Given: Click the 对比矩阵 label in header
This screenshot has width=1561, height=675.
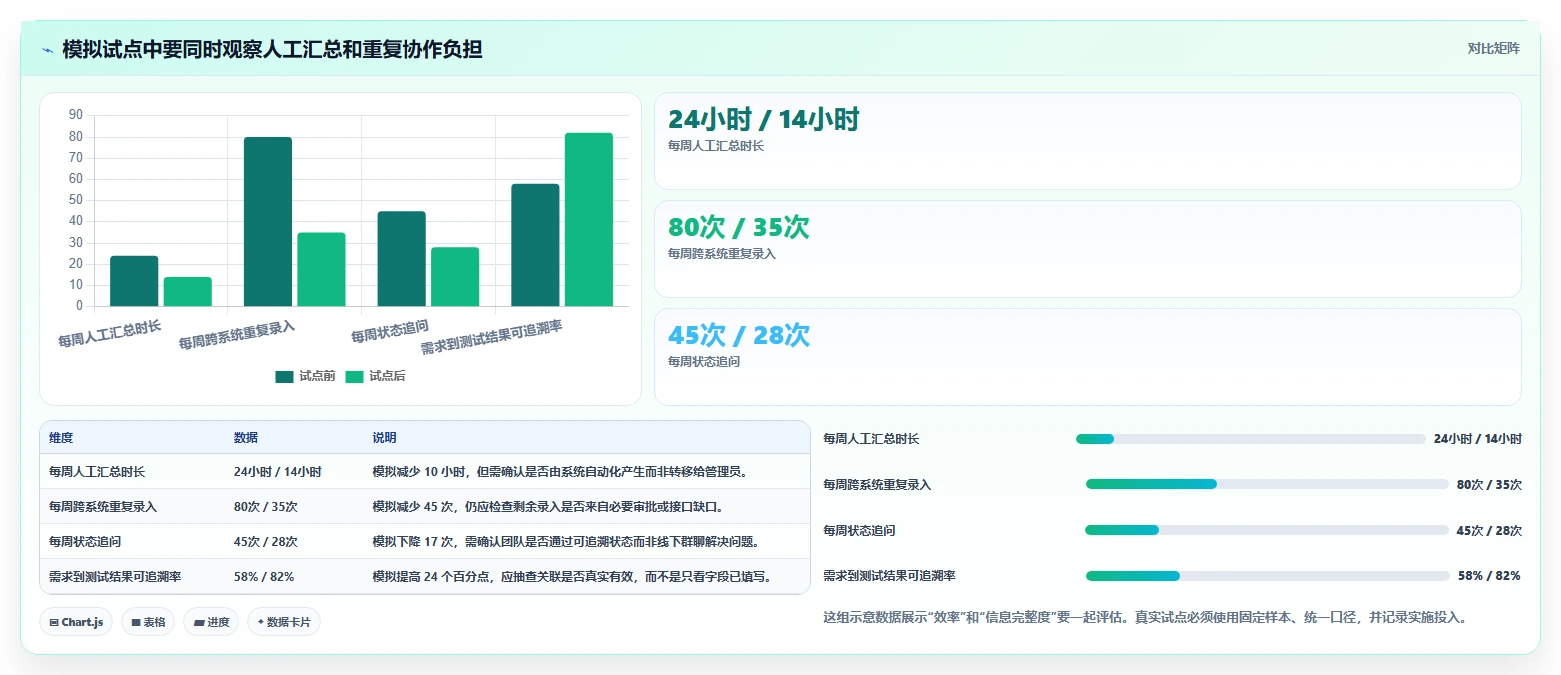Looking at the screenshot, I should point(1493,48).
